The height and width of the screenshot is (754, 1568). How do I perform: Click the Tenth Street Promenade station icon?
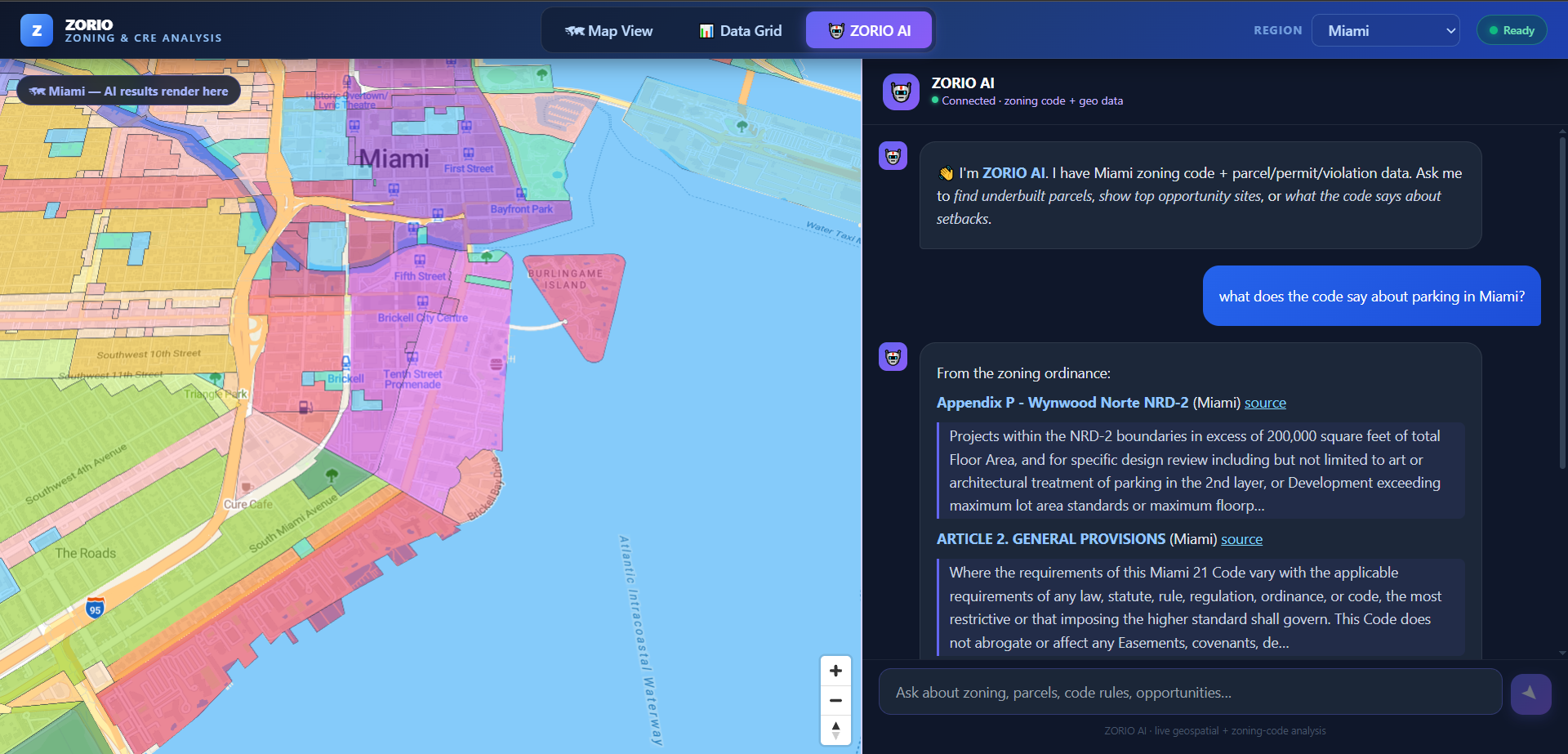click(412, 358)
